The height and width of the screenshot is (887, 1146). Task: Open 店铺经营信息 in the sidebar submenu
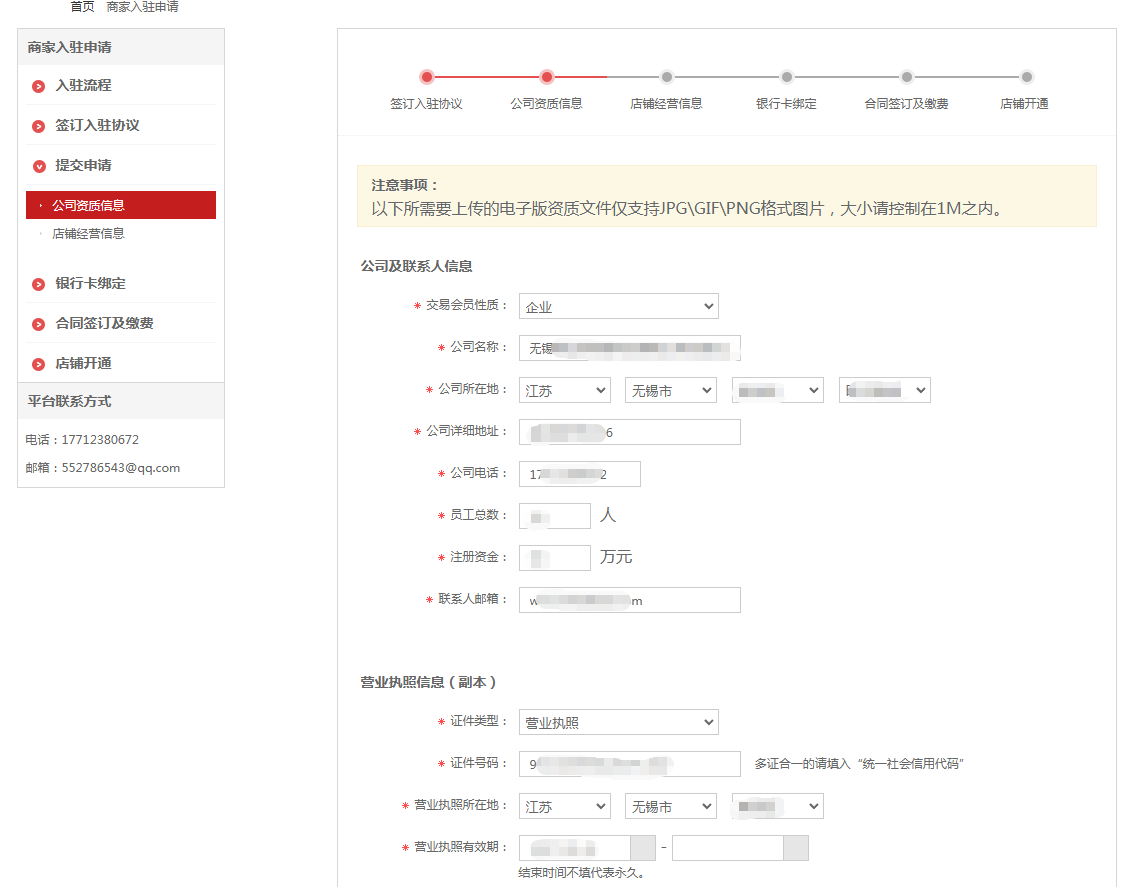88,234
